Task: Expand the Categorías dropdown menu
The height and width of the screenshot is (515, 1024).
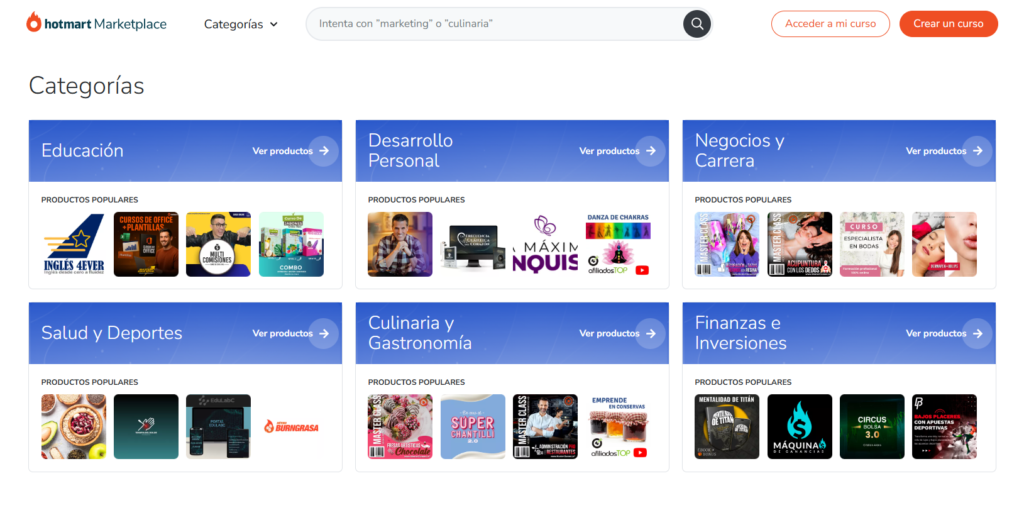Action: click(x=240, y=24)
